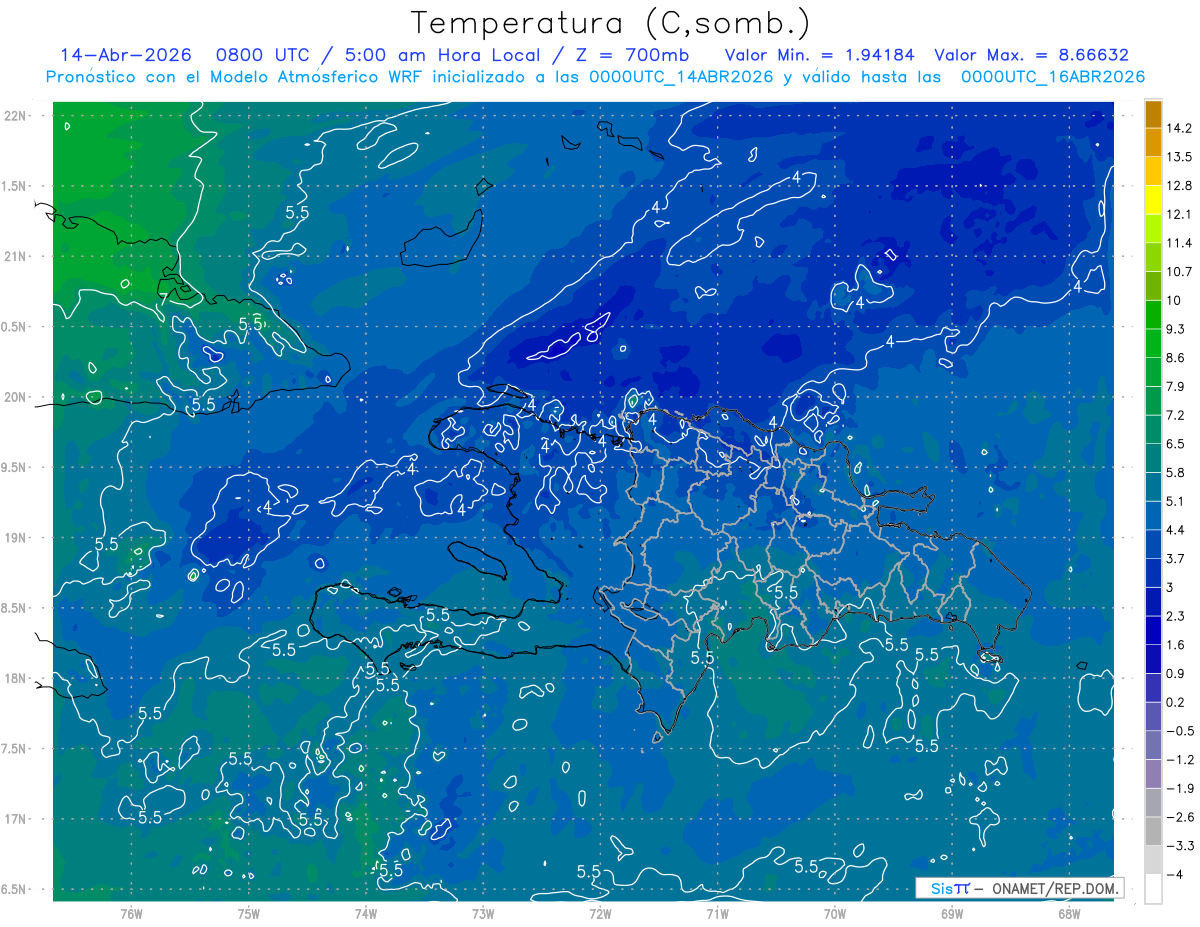Click the 76W longitude axis label
The image size is (1200, 927).
131,913
